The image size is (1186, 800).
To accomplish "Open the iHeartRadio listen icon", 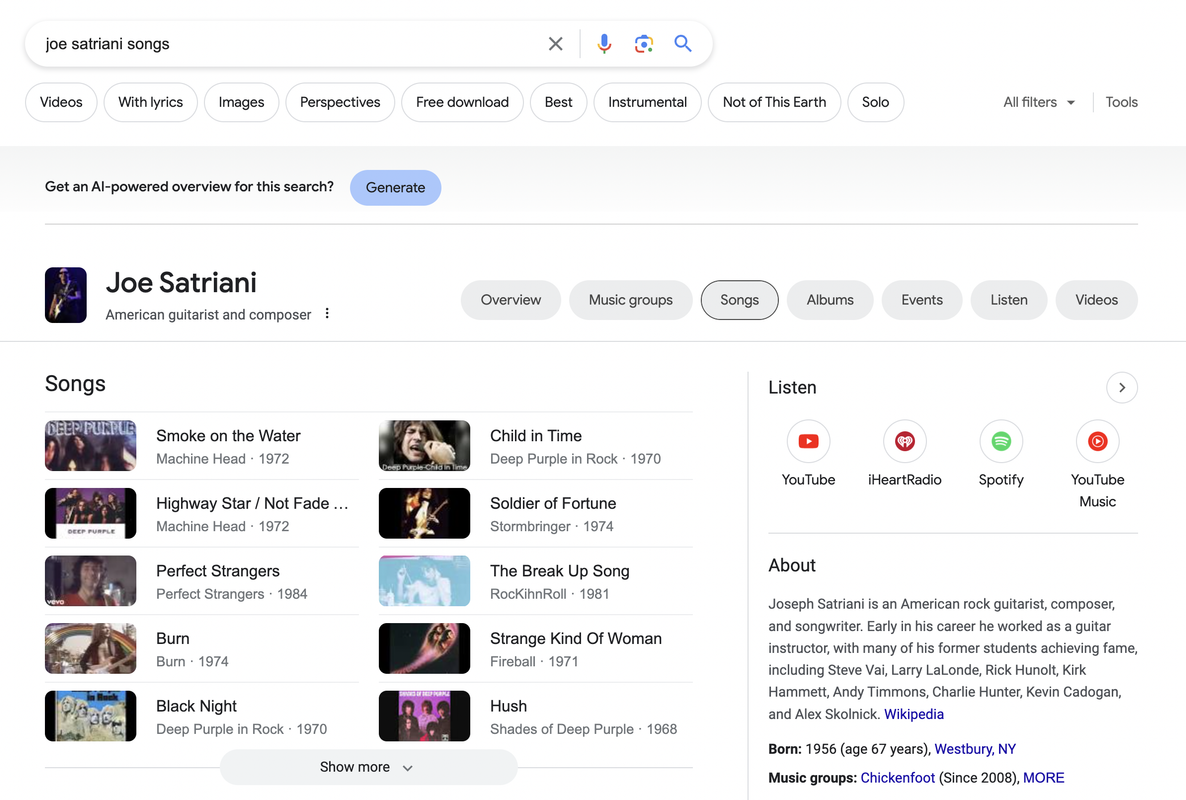I will pyautogui.click(x=905, y=441).
